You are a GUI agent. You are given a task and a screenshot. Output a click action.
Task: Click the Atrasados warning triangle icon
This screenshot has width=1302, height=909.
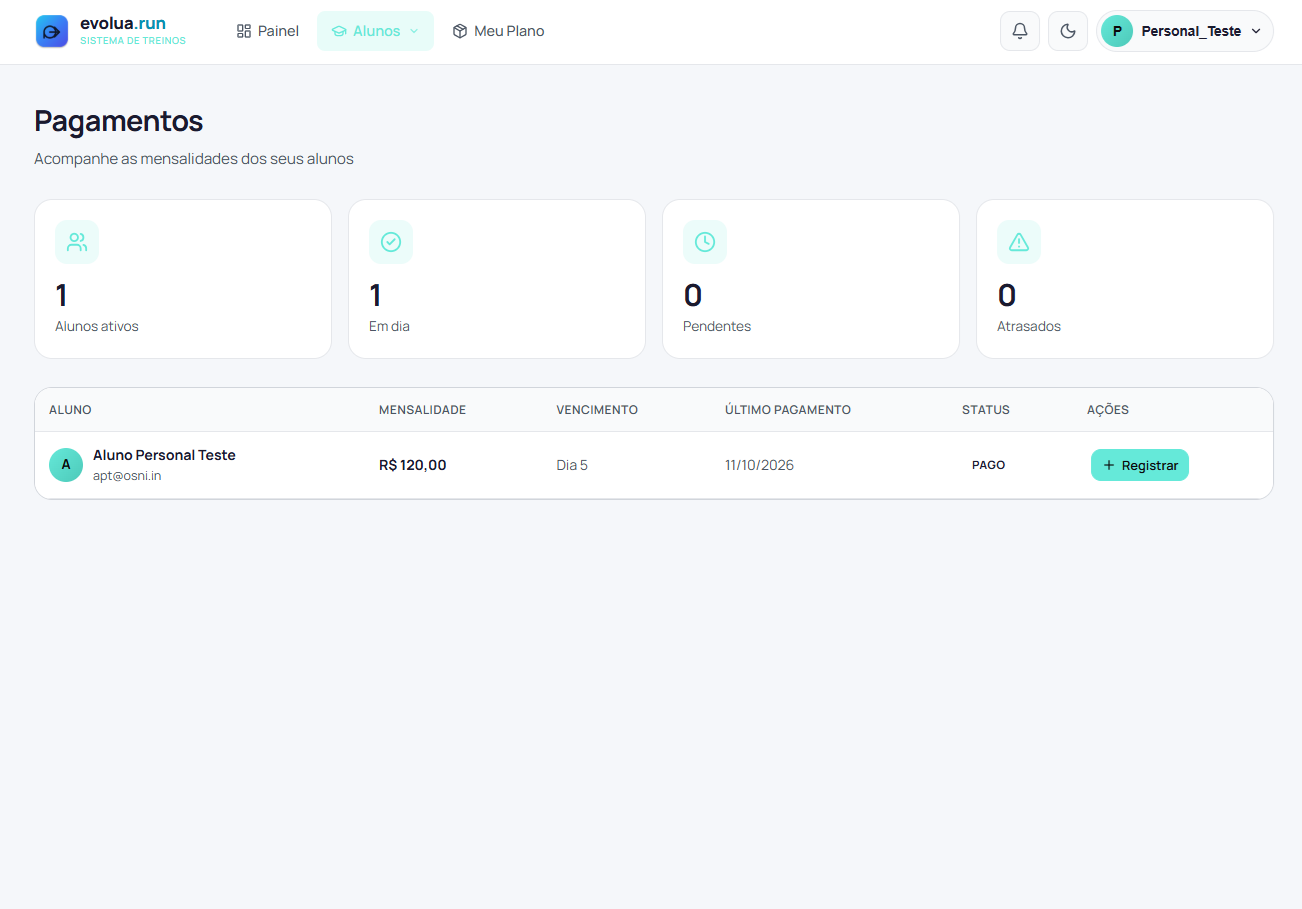[1019, 242]
